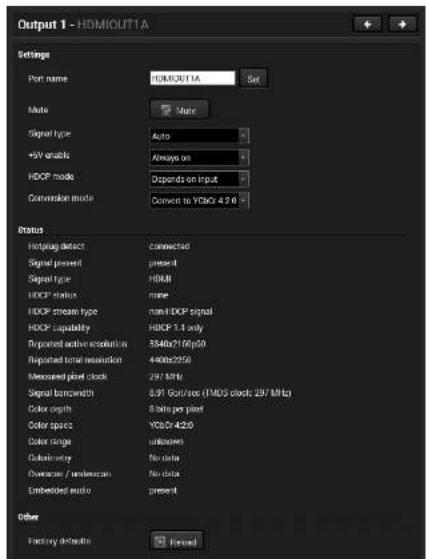Mute the output with the Mute button
The width and height of the screenshot is (426, 559).
tap(180, 110)
